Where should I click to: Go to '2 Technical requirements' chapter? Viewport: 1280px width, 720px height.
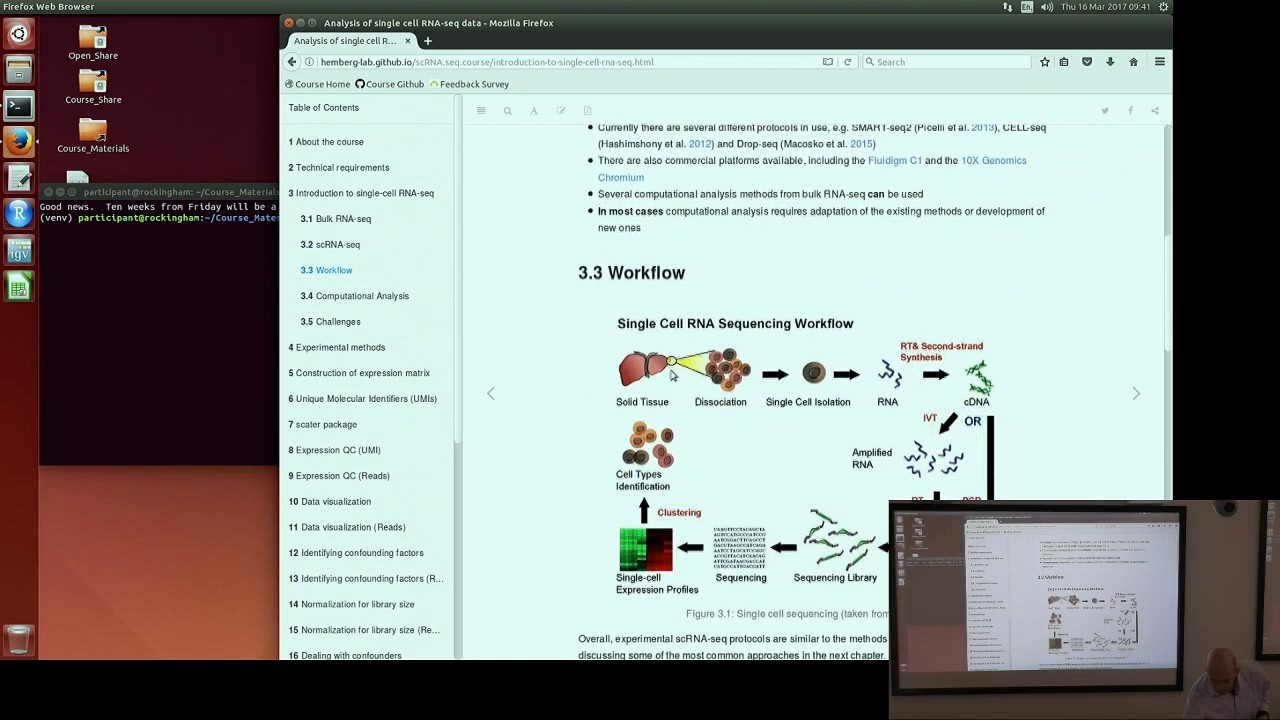(339, 168)
